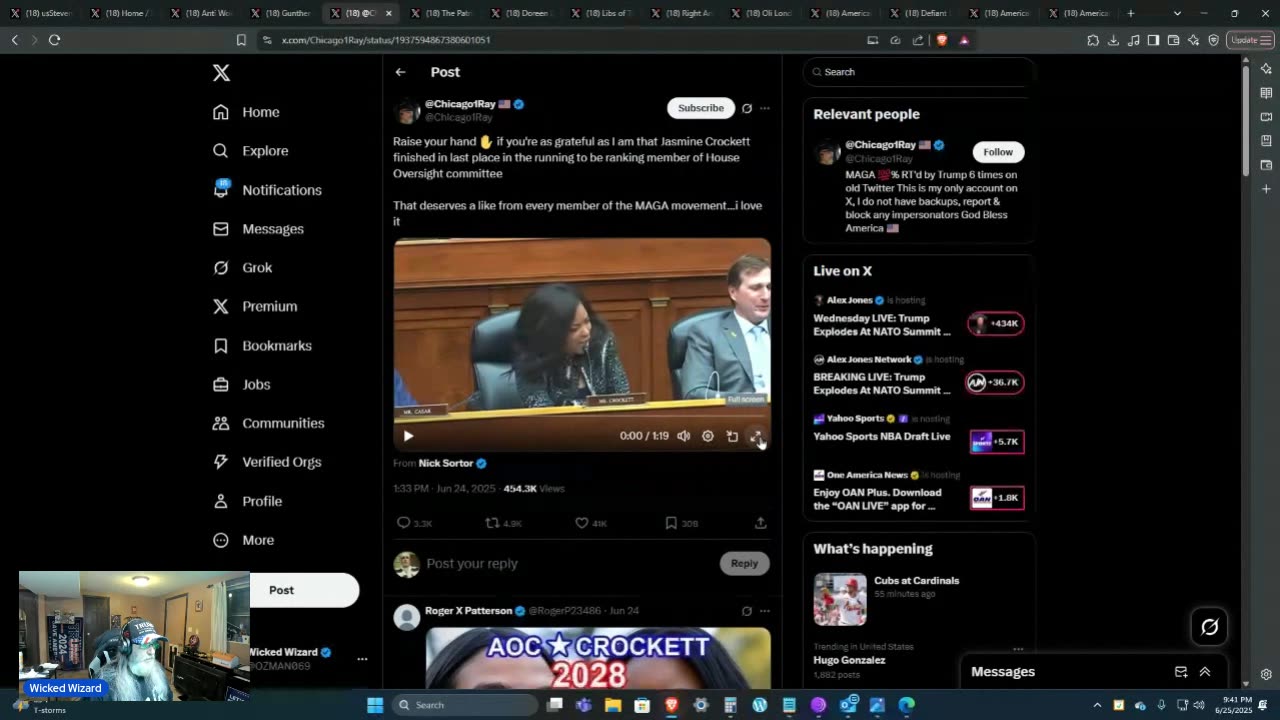Open the Windows Start menu

pyautogui.click(x=375, y=705)
